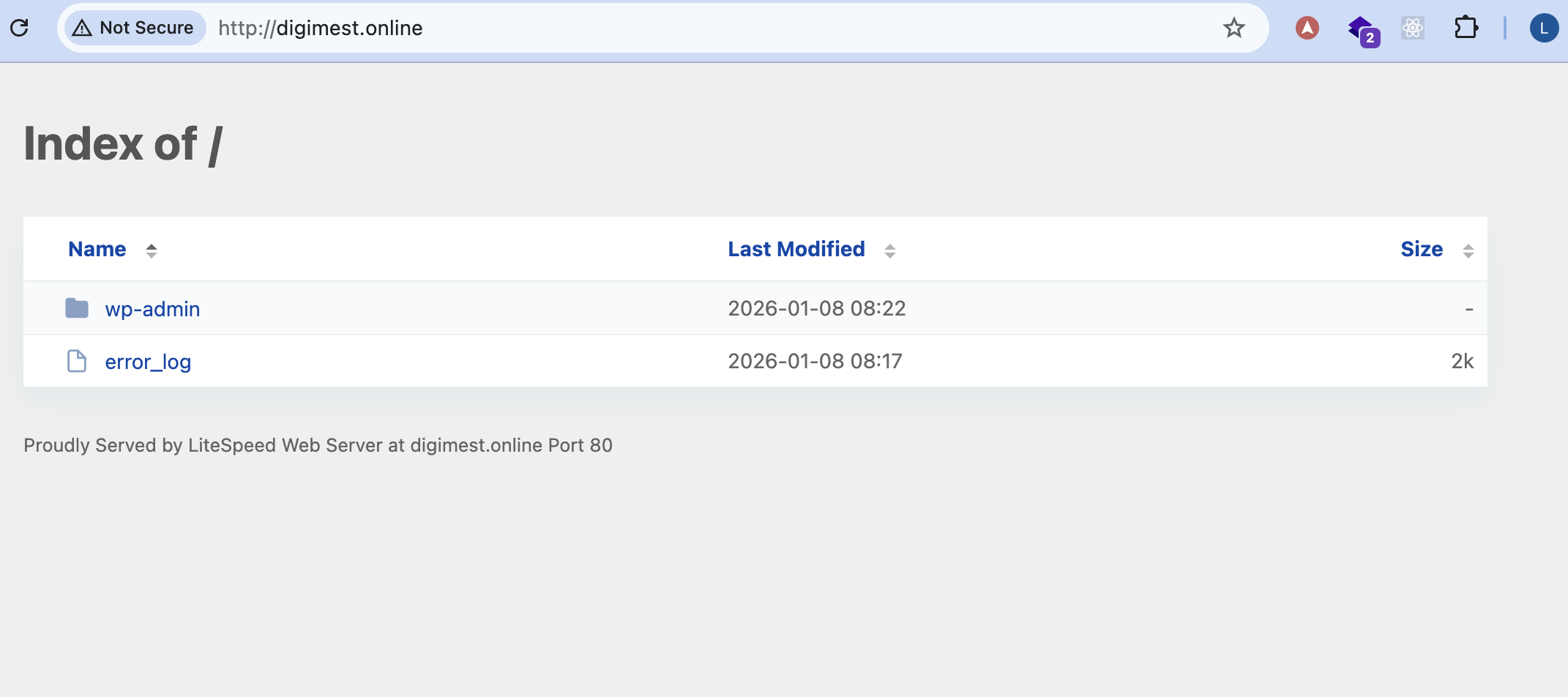Focus the digimest.online address bar

(x=659, y=28)
